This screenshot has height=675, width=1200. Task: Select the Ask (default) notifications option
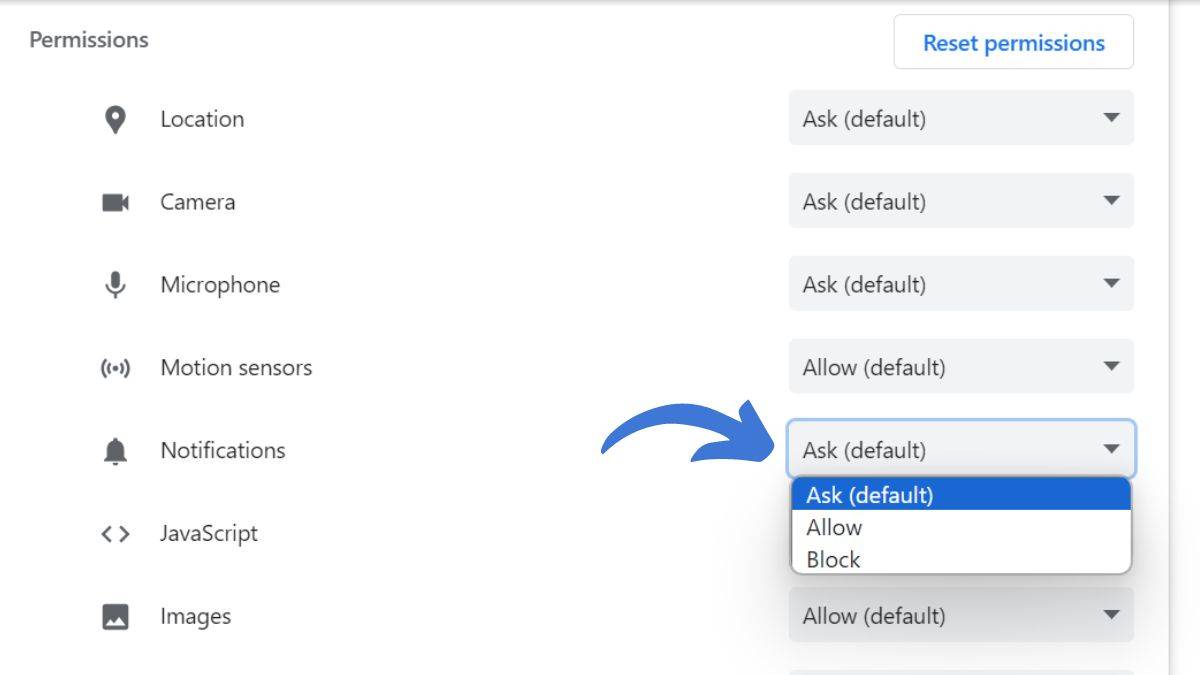tap(870, 495)
